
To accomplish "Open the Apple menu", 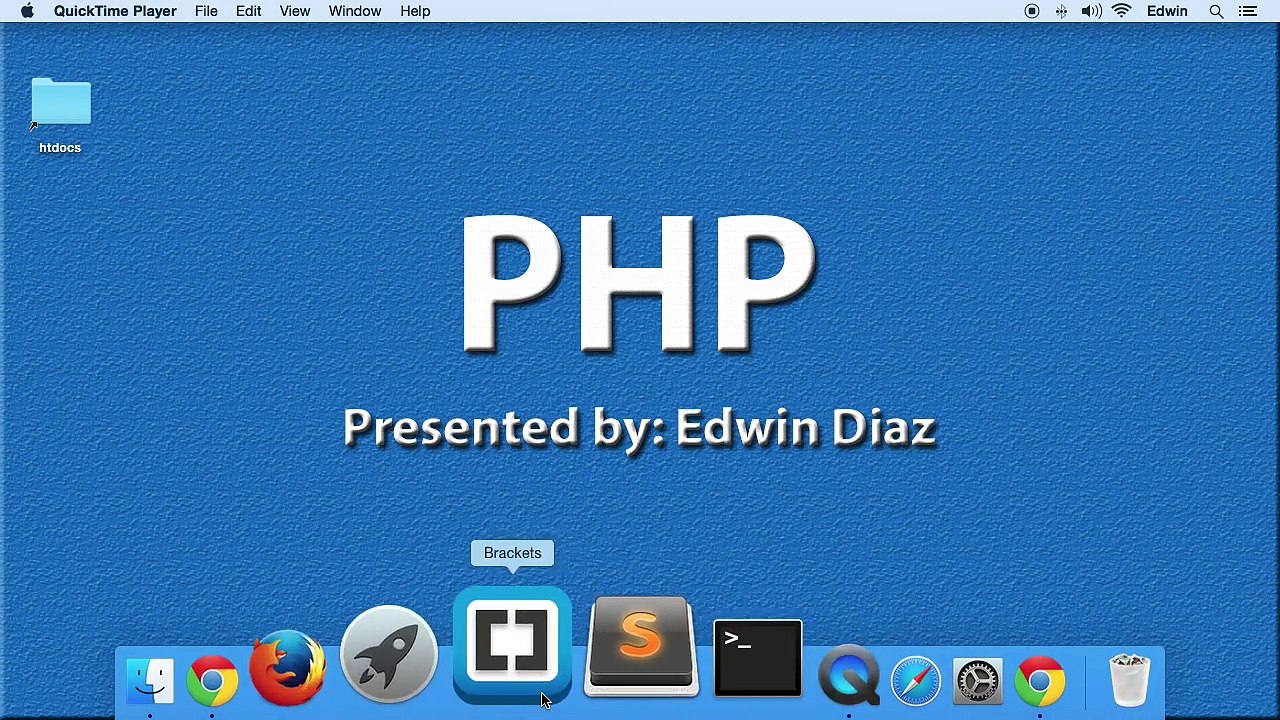I will point(27,11).
